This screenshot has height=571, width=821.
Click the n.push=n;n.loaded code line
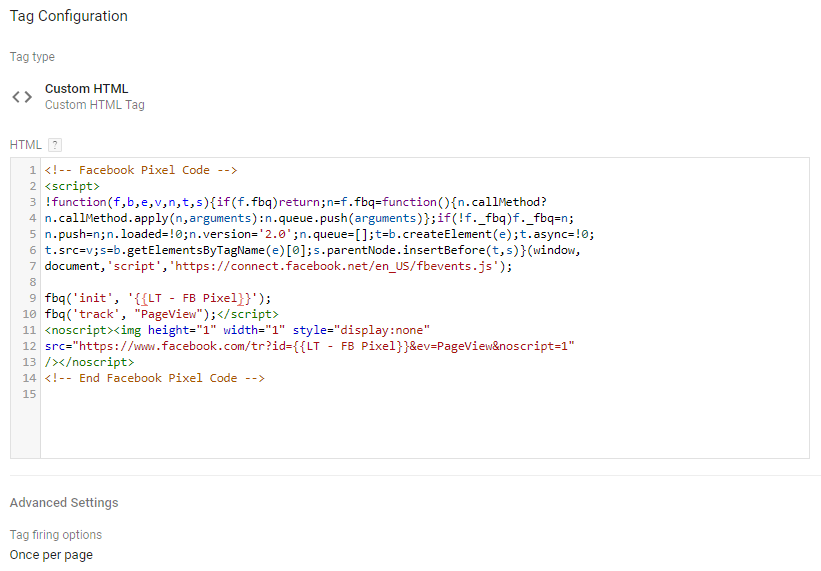tap(320, 234)
